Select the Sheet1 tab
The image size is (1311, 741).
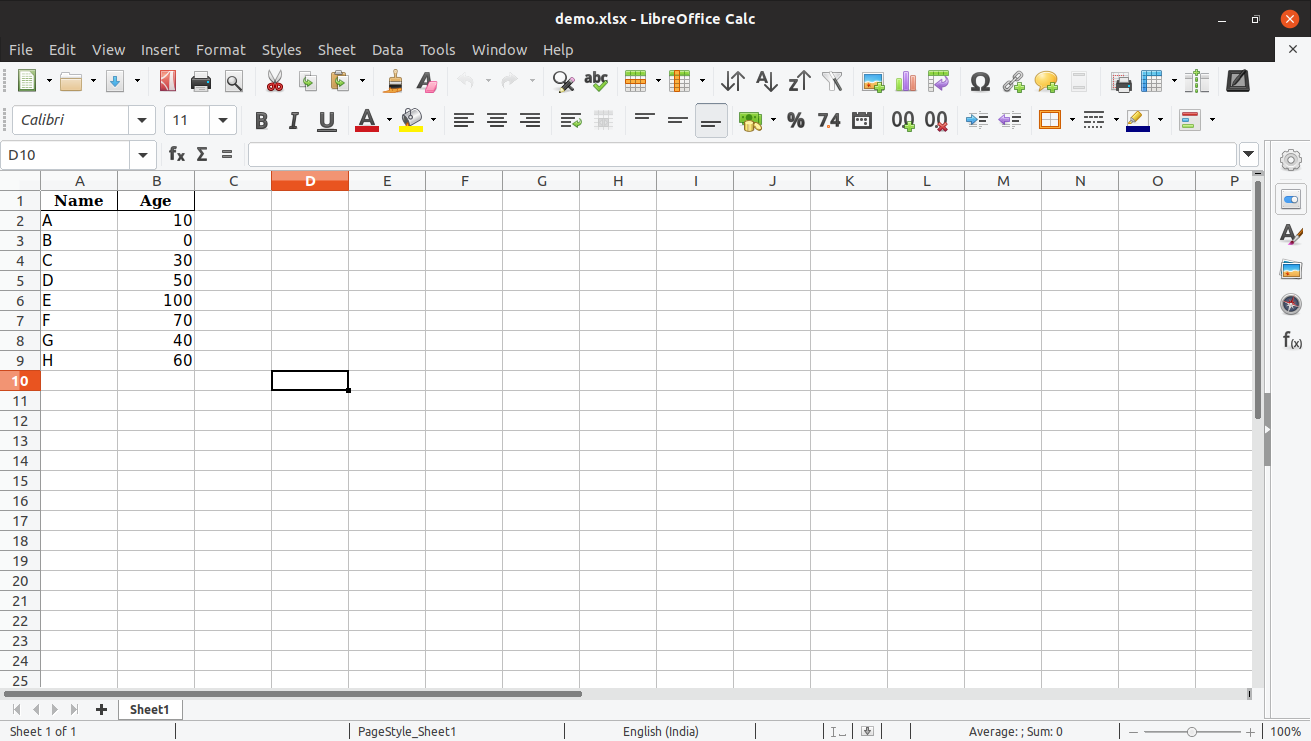[149, 709]
